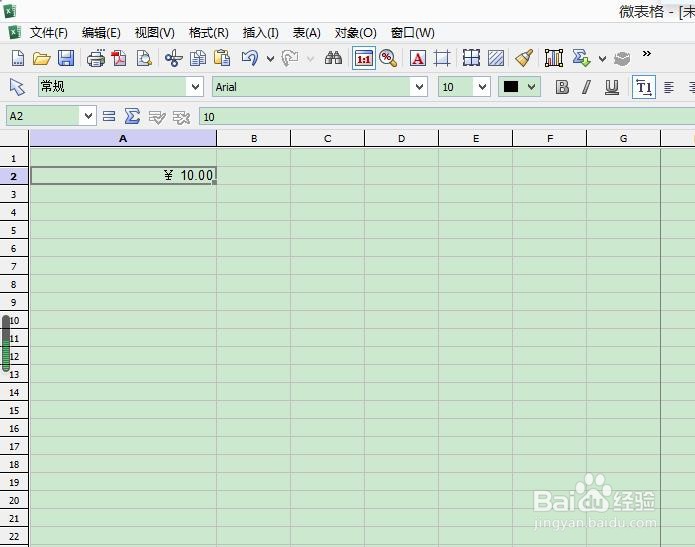Open the 插入(I) menu
Image resolution: width=695 pixels, height=547 pixels.
pos(261,33)
